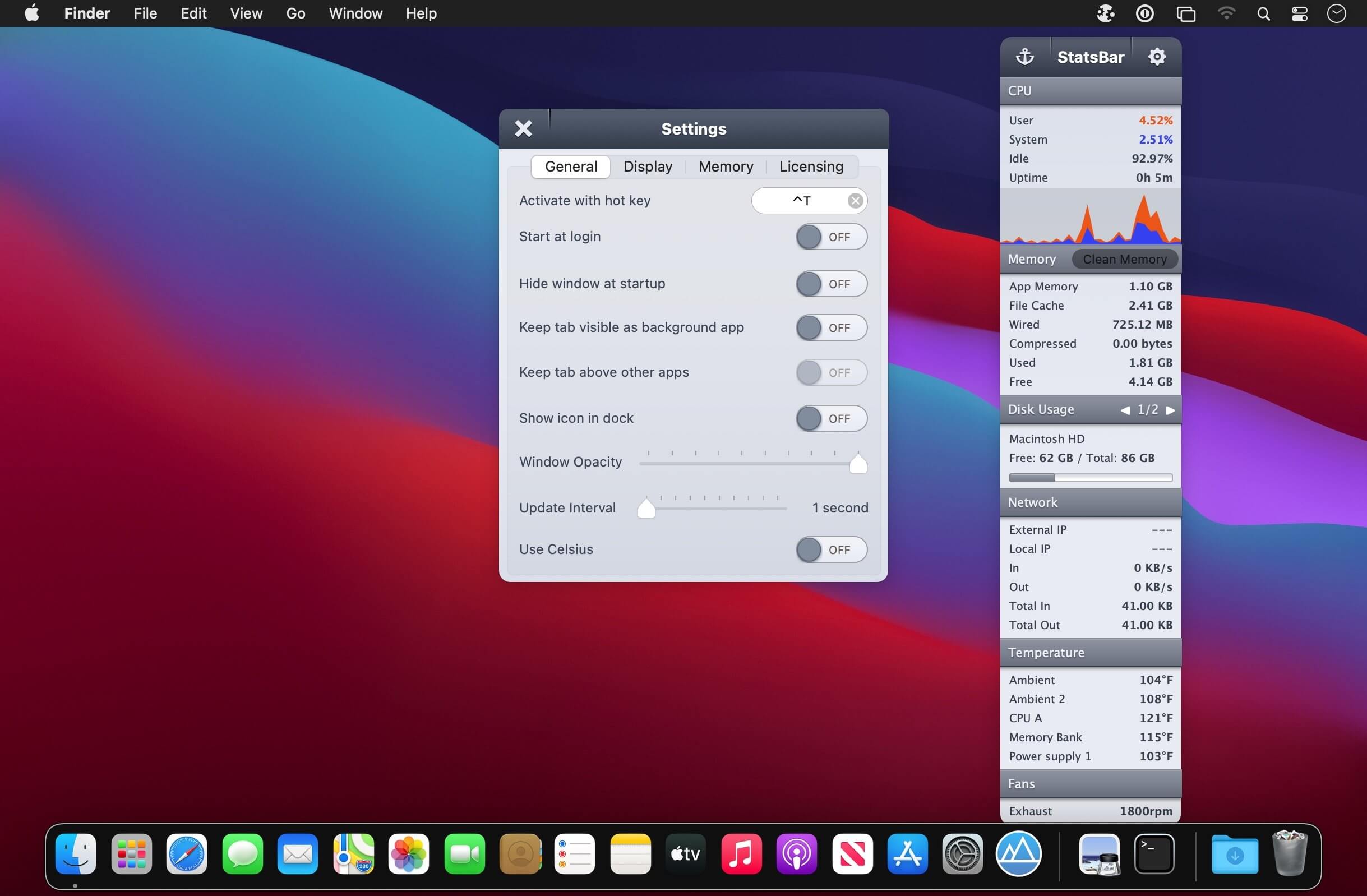This screenshot has width=1367, height=896.
Task: Open the Licensing tab
Action: 810,167
